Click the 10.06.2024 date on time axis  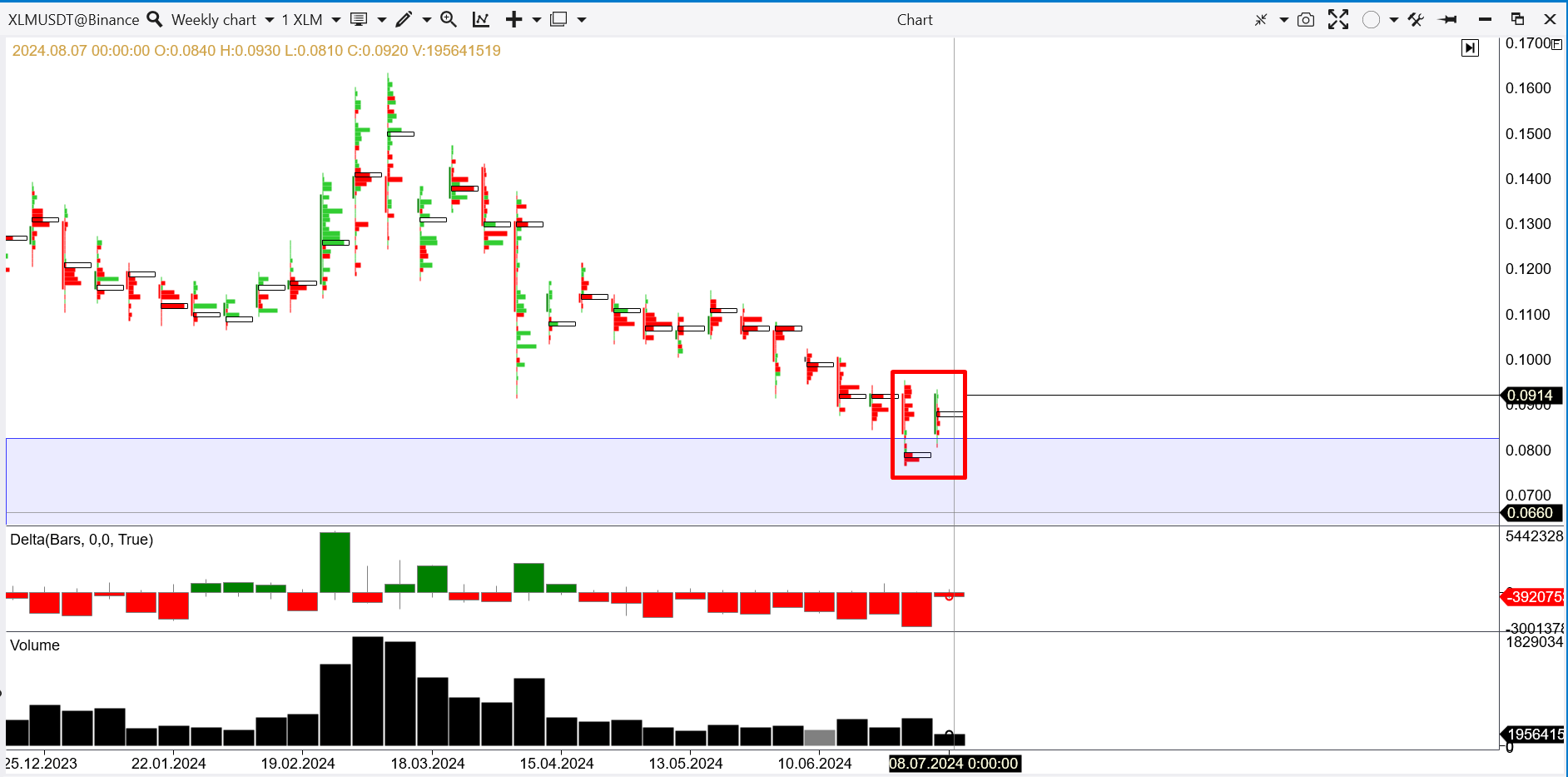tap(815, 764)
